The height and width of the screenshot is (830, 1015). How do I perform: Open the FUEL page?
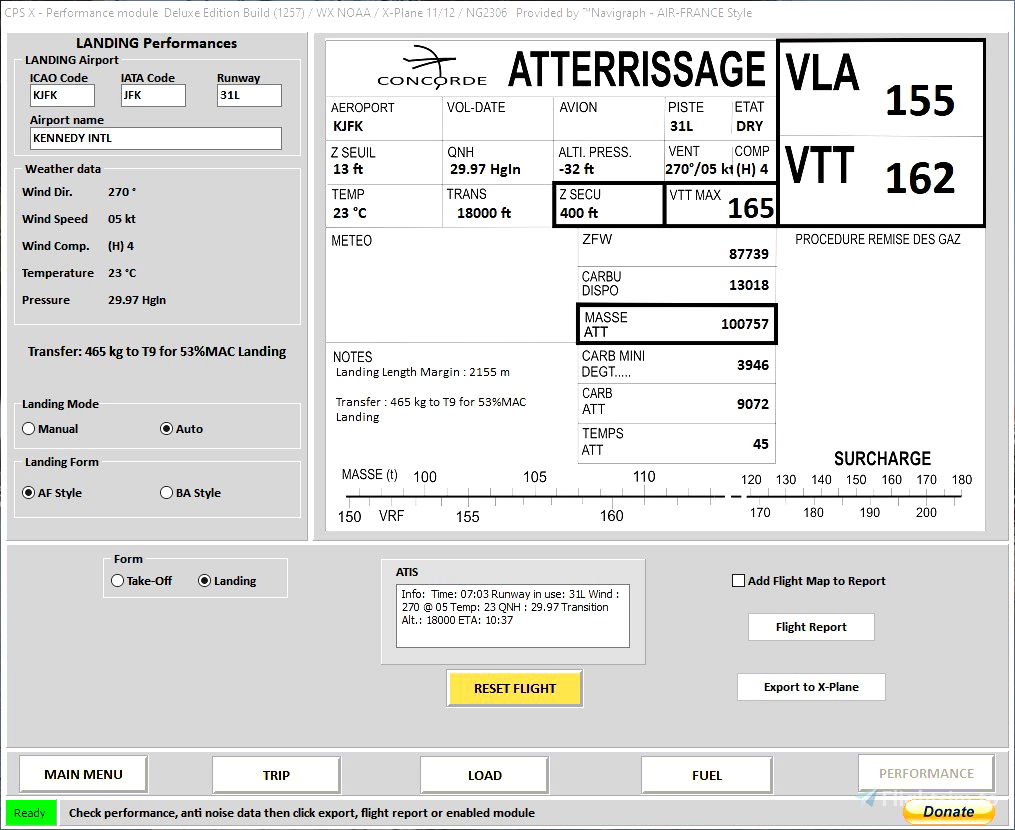click(x=706, y=775)
